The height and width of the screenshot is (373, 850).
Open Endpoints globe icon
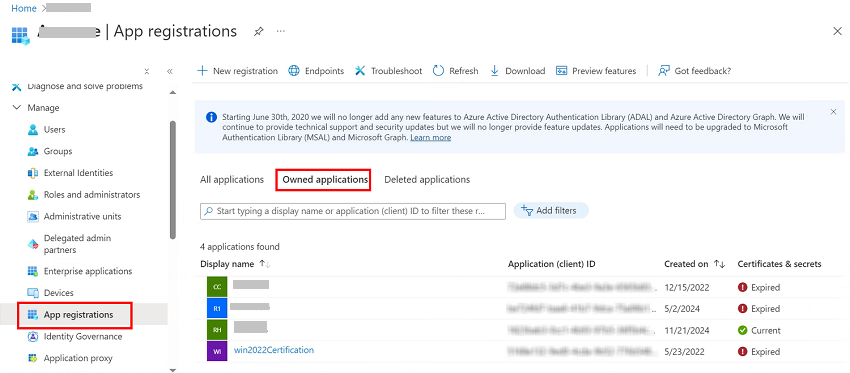coord(294,71)
